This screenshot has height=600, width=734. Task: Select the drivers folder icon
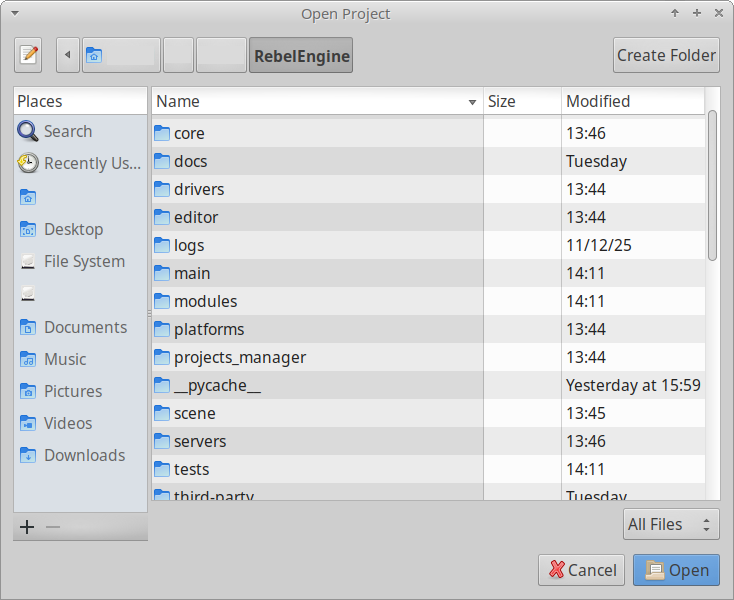(162, 189)
